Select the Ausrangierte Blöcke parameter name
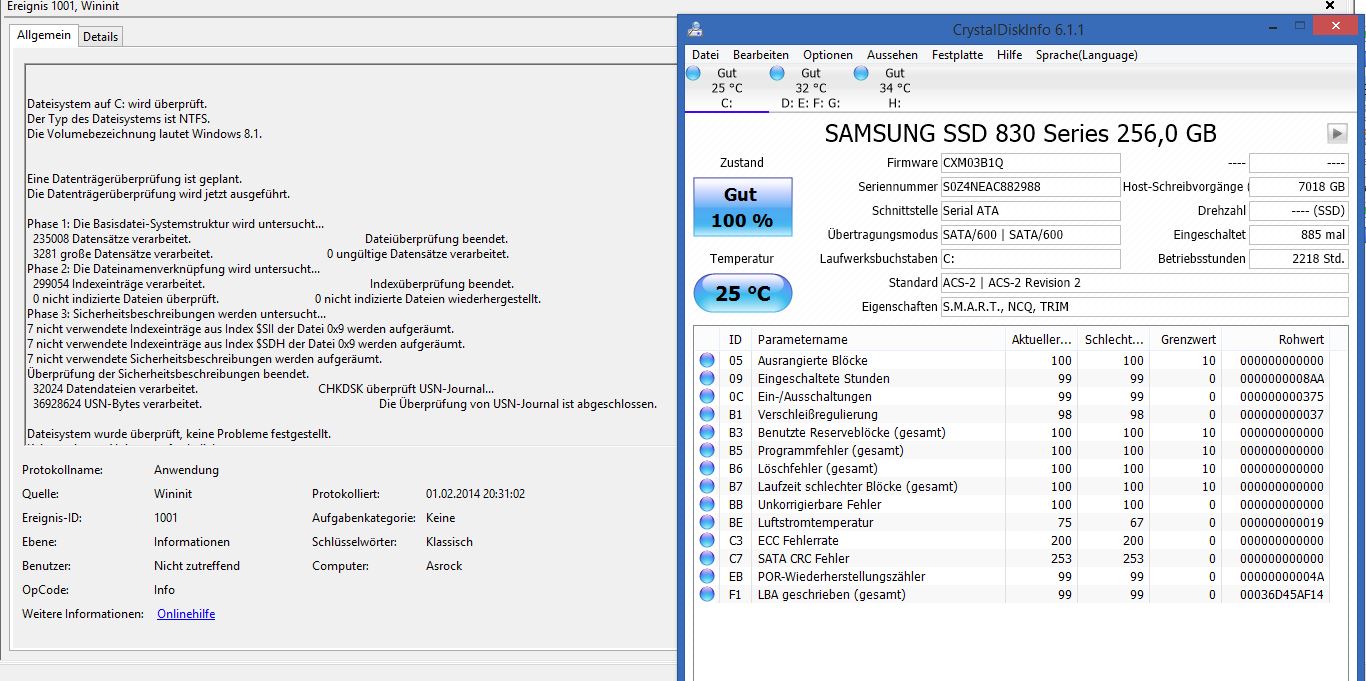 (x=812, y=360)
